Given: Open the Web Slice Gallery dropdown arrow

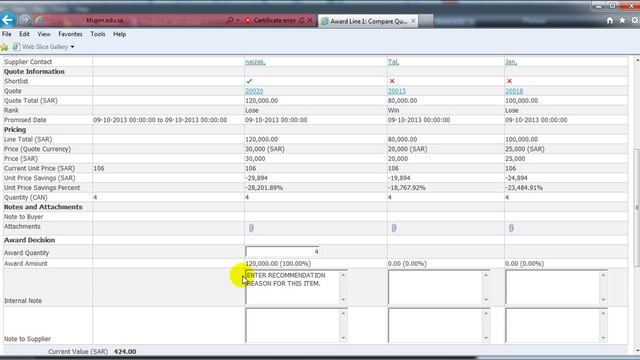Looking at the screenshot, I should pyautogui.click(x=72, y=47).
